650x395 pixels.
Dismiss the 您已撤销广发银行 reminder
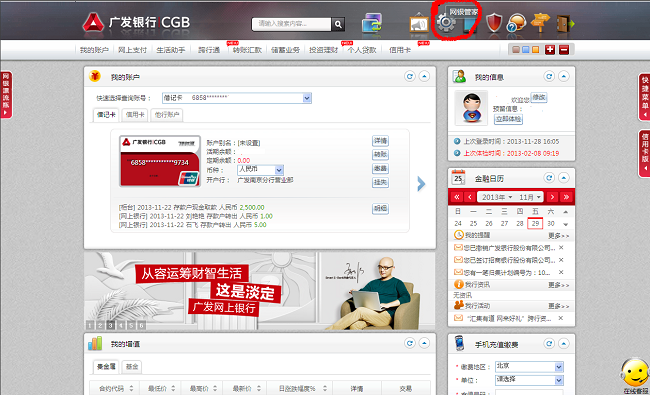click(x=561, y=247)
